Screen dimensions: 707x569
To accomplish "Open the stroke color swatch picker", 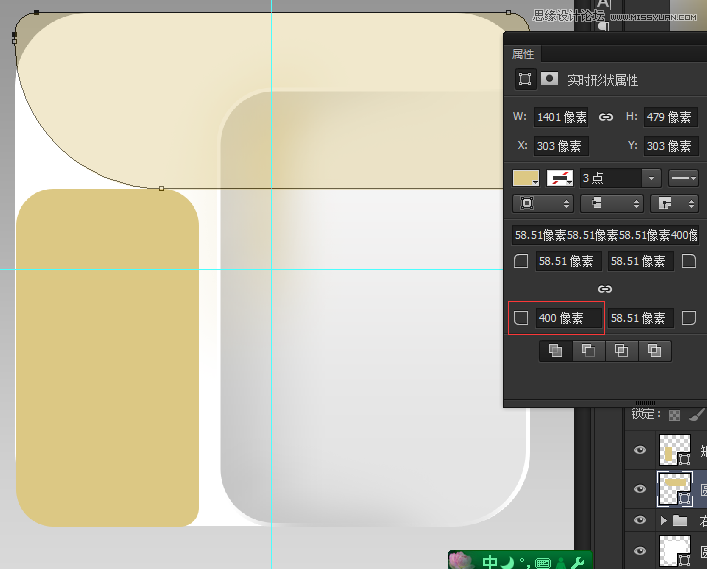I will tap(560, 178).
